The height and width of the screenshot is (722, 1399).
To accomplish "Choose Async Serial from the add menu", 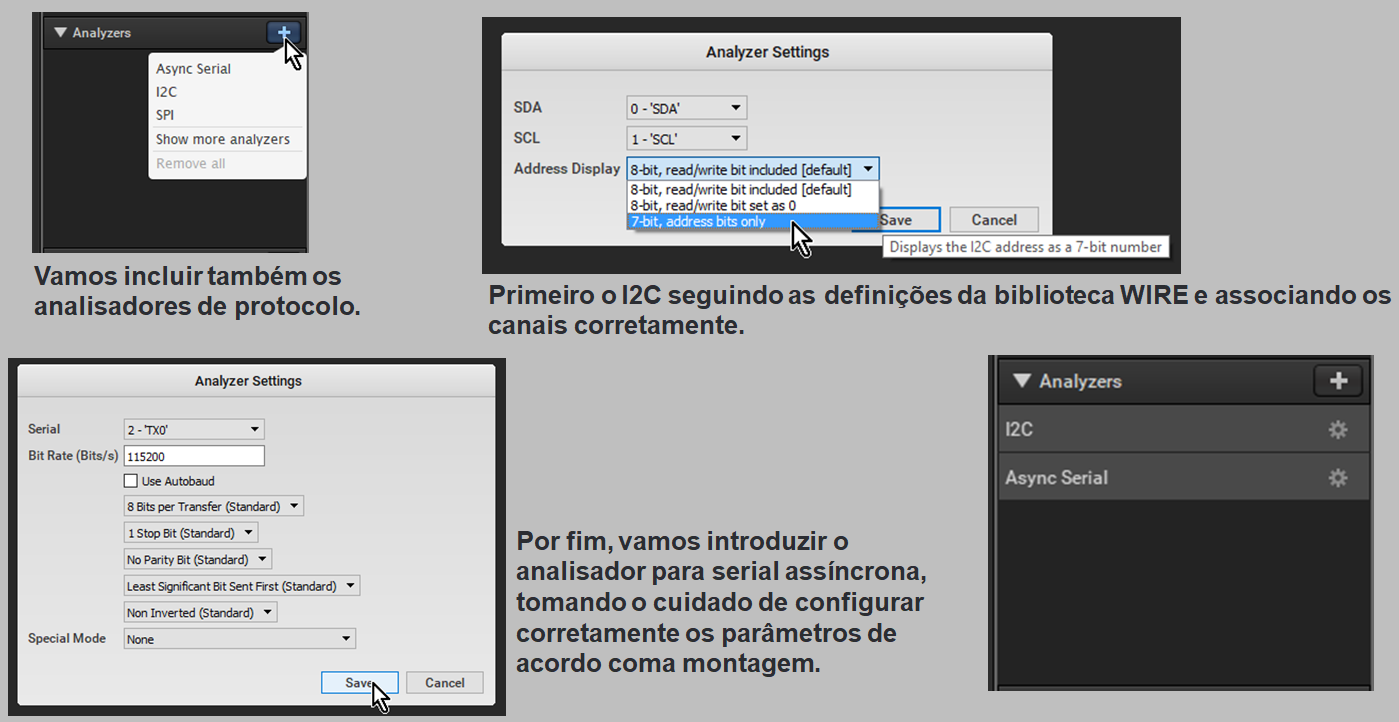I will pos(193,69).
